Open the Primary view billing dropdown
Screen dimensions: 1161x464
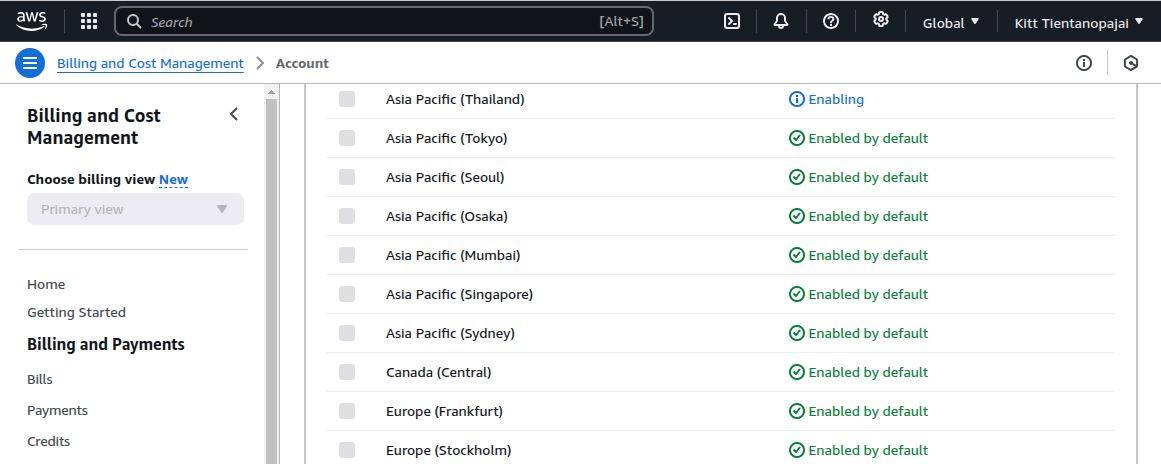135,209
